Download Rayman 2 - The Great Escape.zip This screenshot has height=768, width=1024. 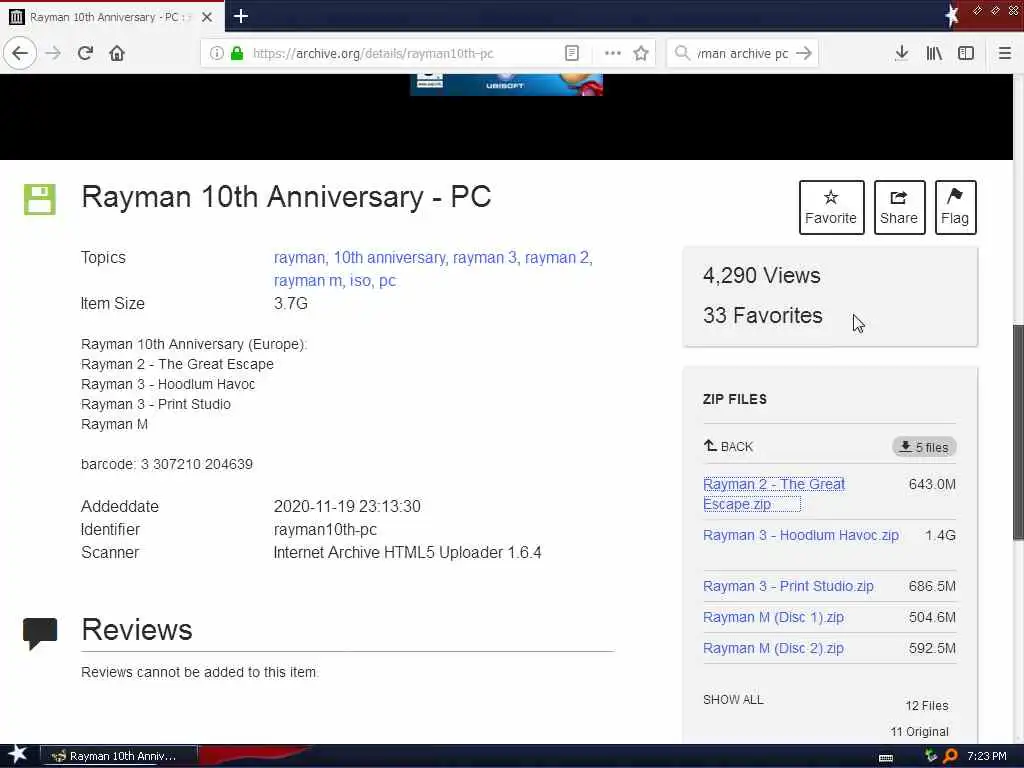click(x=773, y=494)
